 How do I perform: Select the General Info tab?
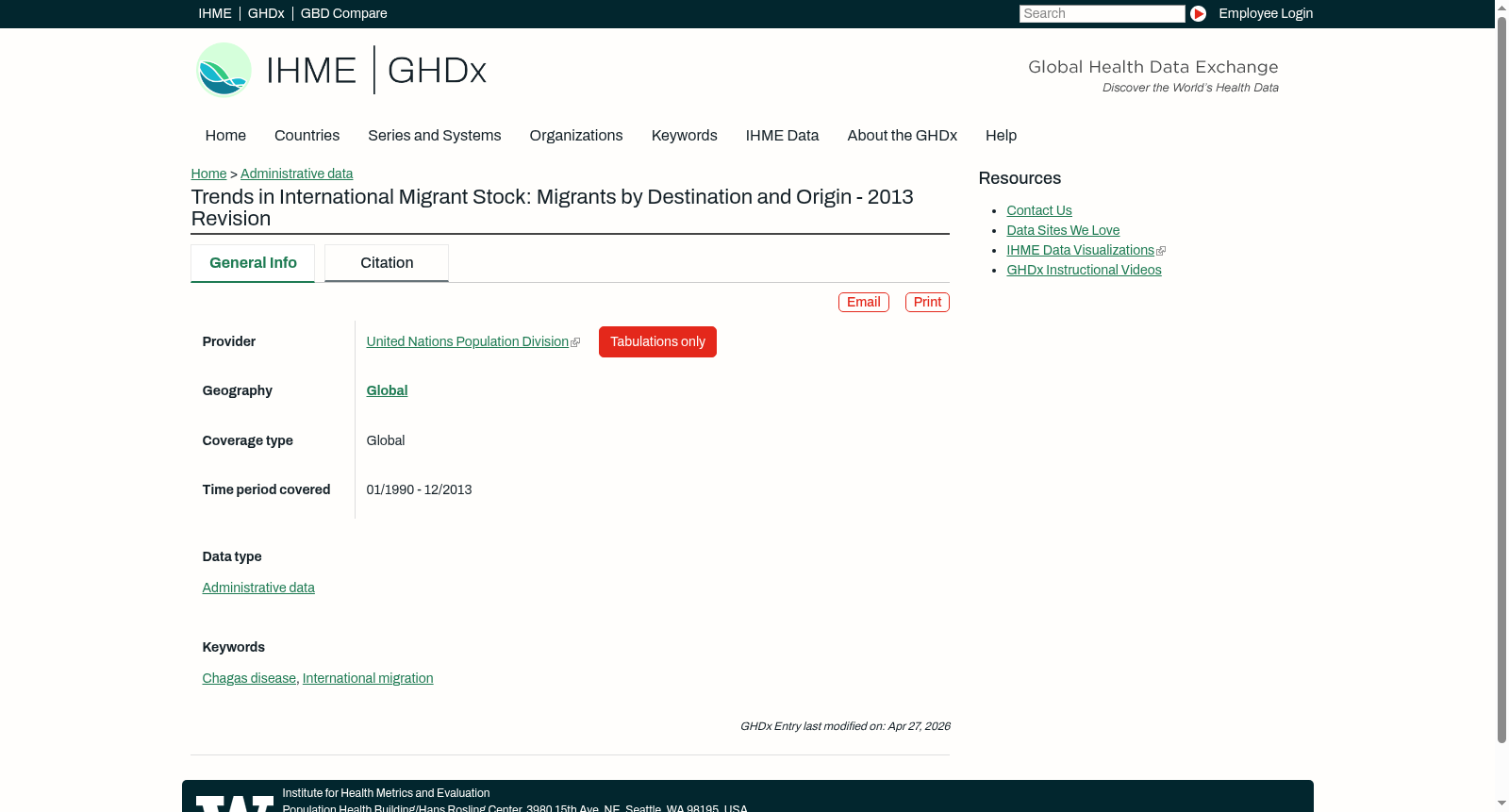[253, 263]
